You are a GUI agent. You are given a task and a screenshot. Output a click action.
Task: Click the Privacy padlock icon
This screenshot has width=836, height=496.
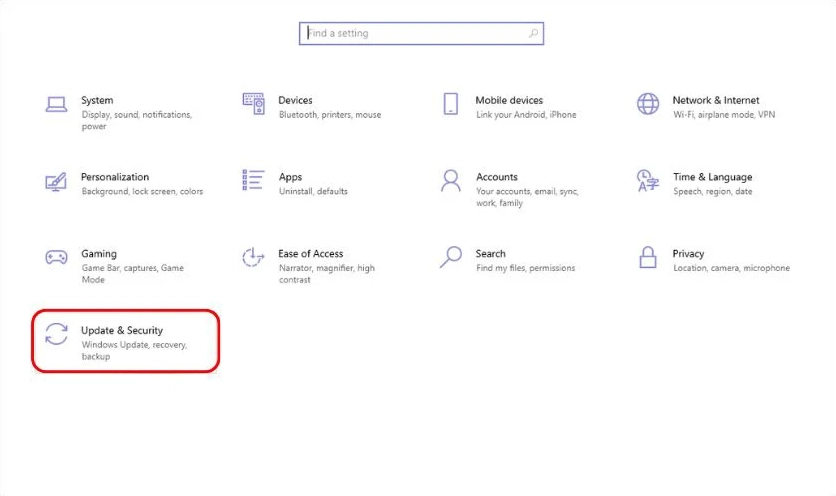[x=648, y=257]
